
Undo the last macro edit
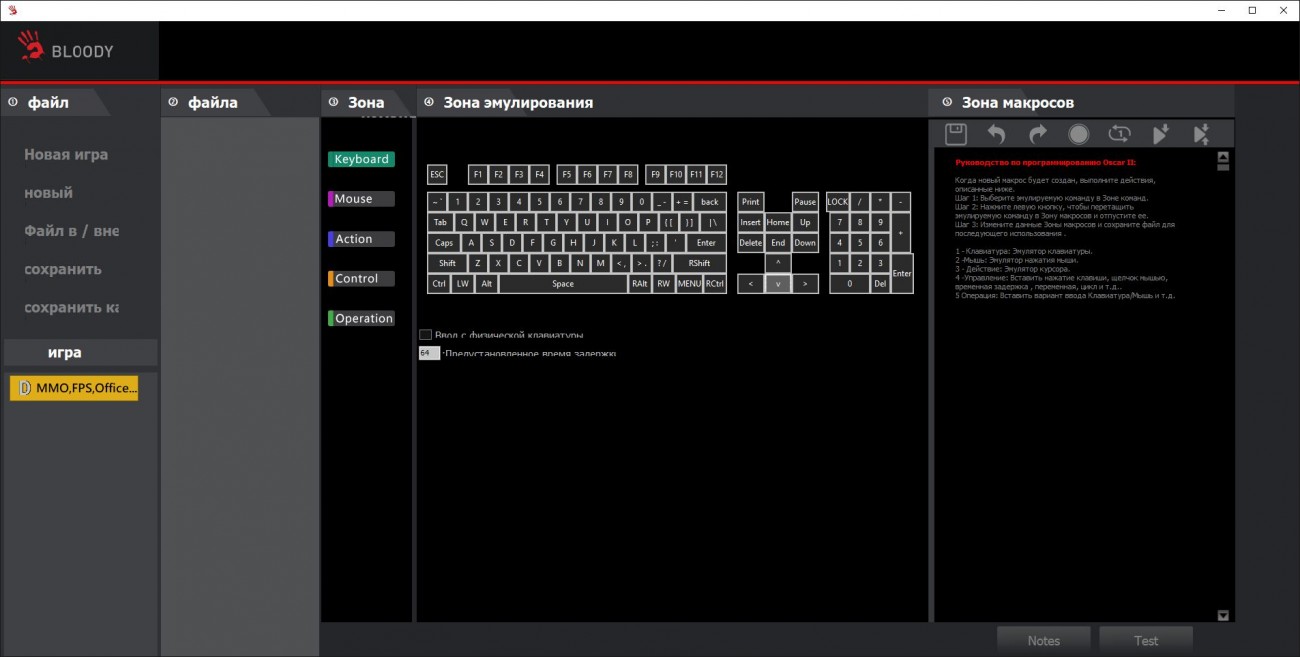[x=996, y=134]
